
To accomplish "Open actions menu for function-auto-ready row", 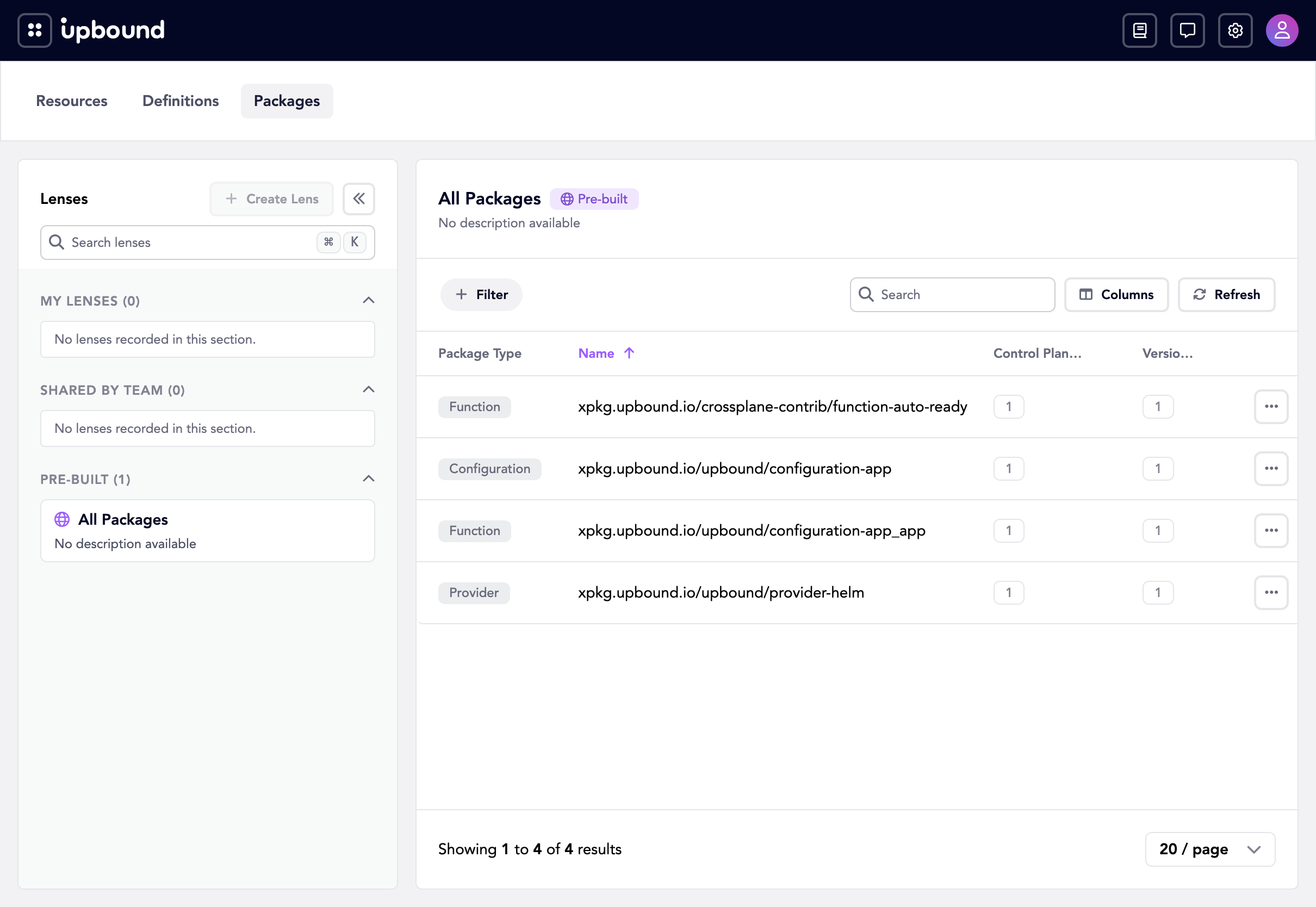I will click(x=1271, y=406).
